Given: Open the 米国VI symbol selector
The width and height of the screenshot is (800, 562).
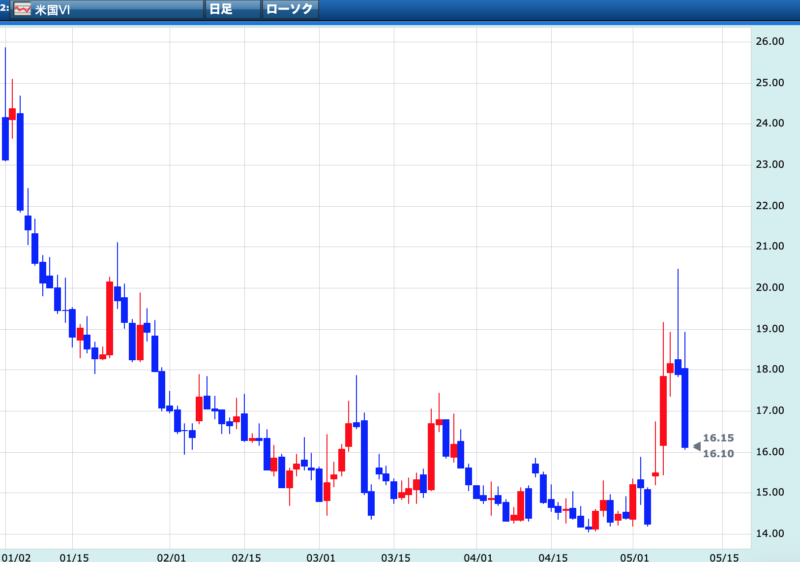Looking at the screenshot, I should tap(107, 9).
